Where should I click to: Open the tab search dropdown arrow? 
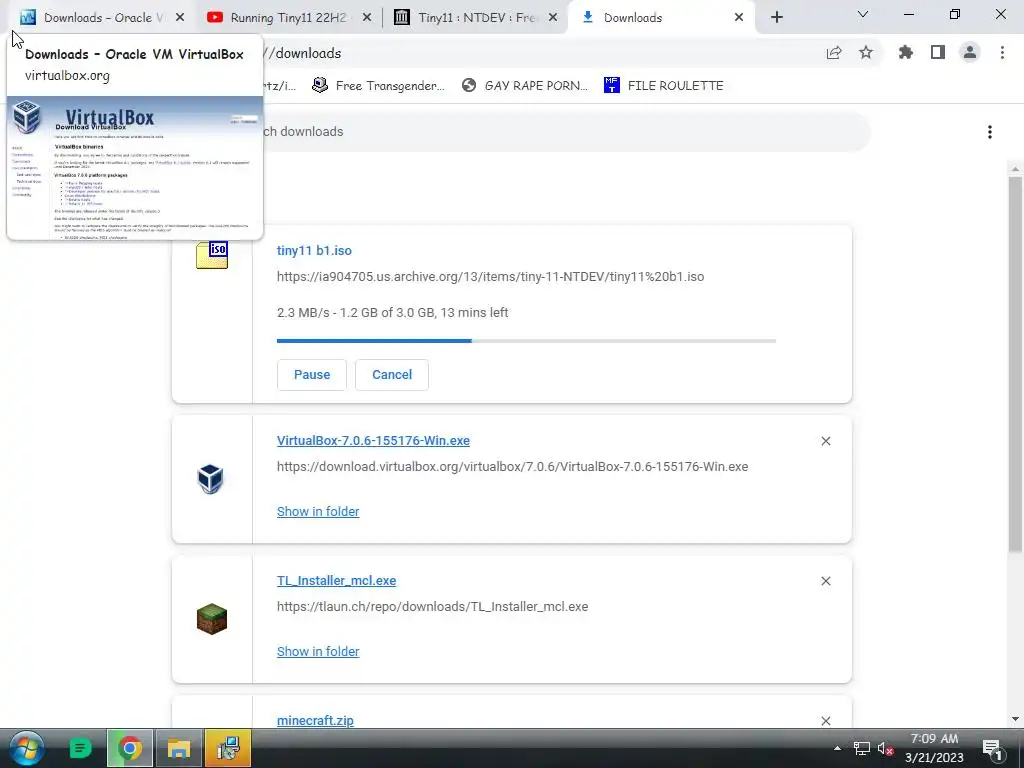click(x=863, y=14)
